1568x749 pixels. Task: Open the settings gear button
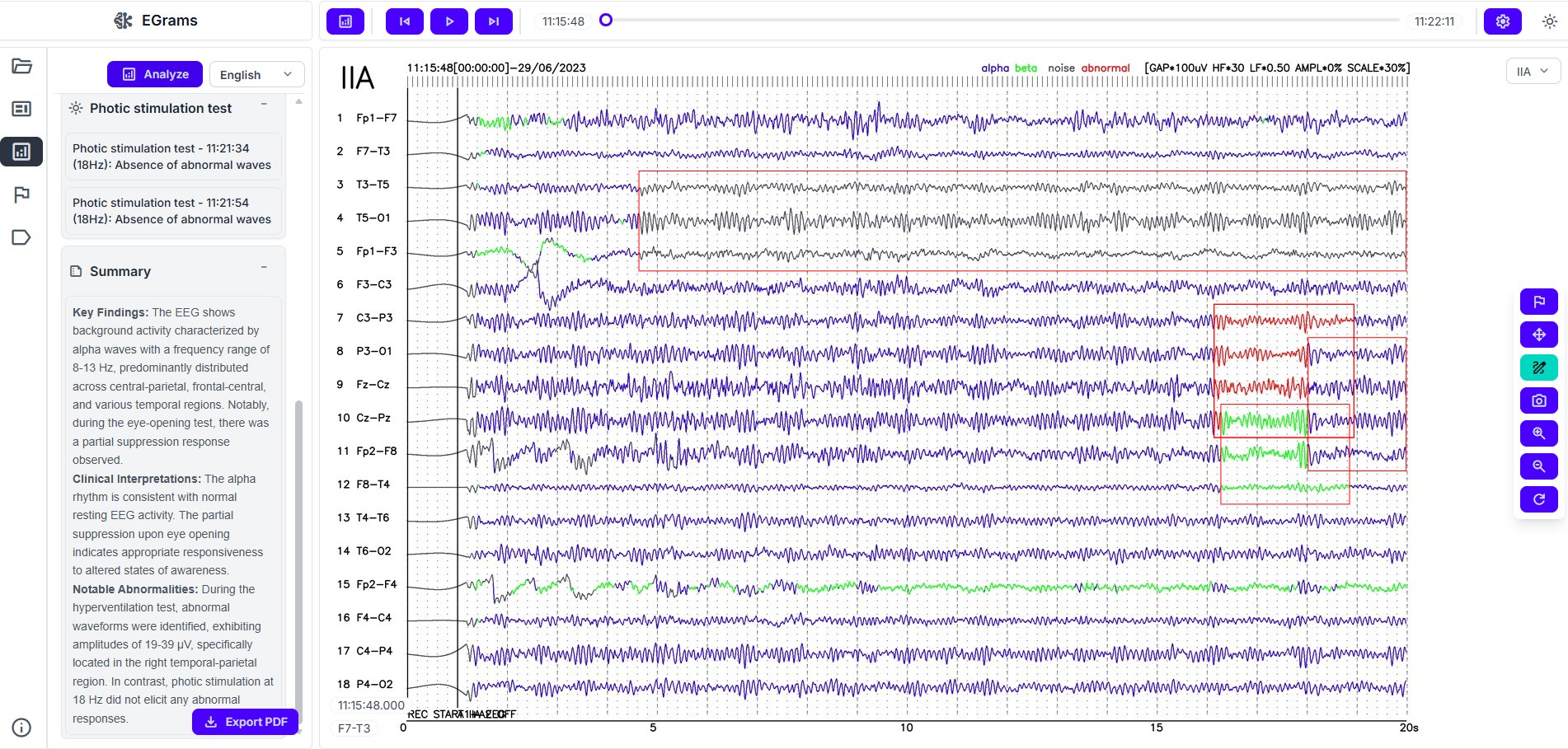(x=1502, y=21)
